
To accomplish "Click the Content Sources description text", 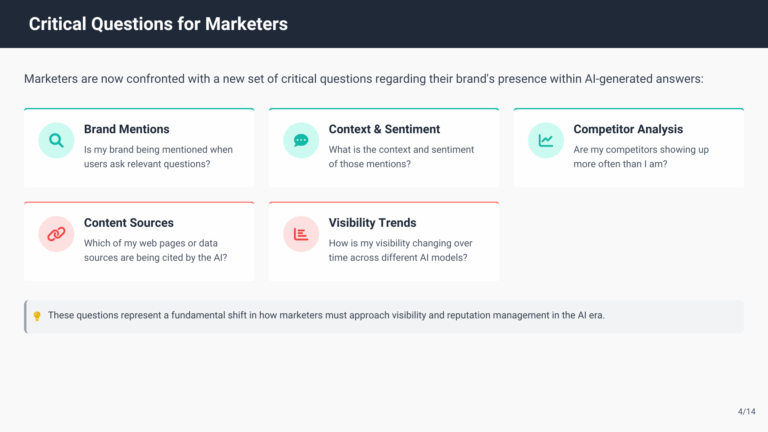I will (x=155, y=250).
